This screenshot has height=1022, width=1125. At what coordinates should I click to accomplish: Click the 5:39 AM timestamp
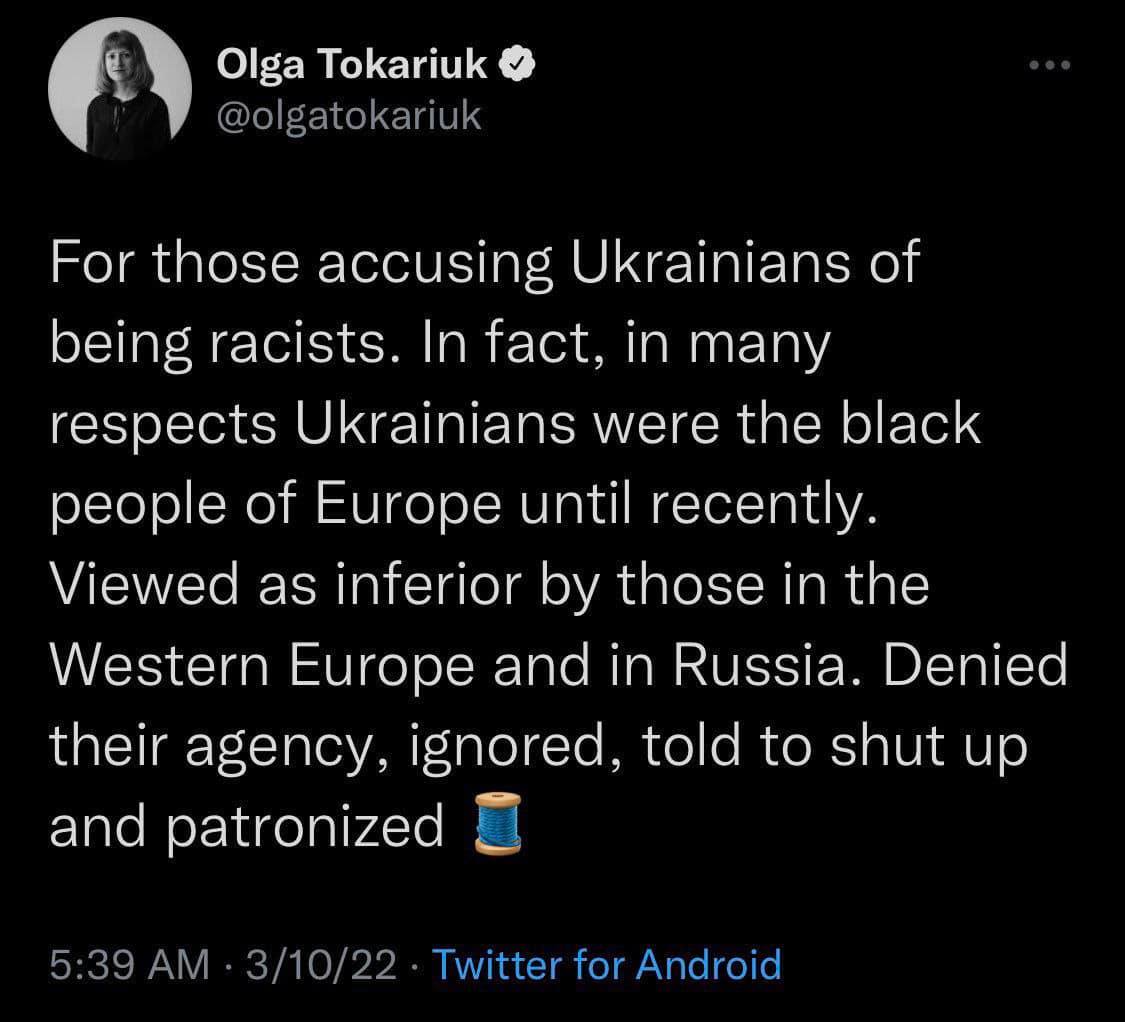point(130,964)
